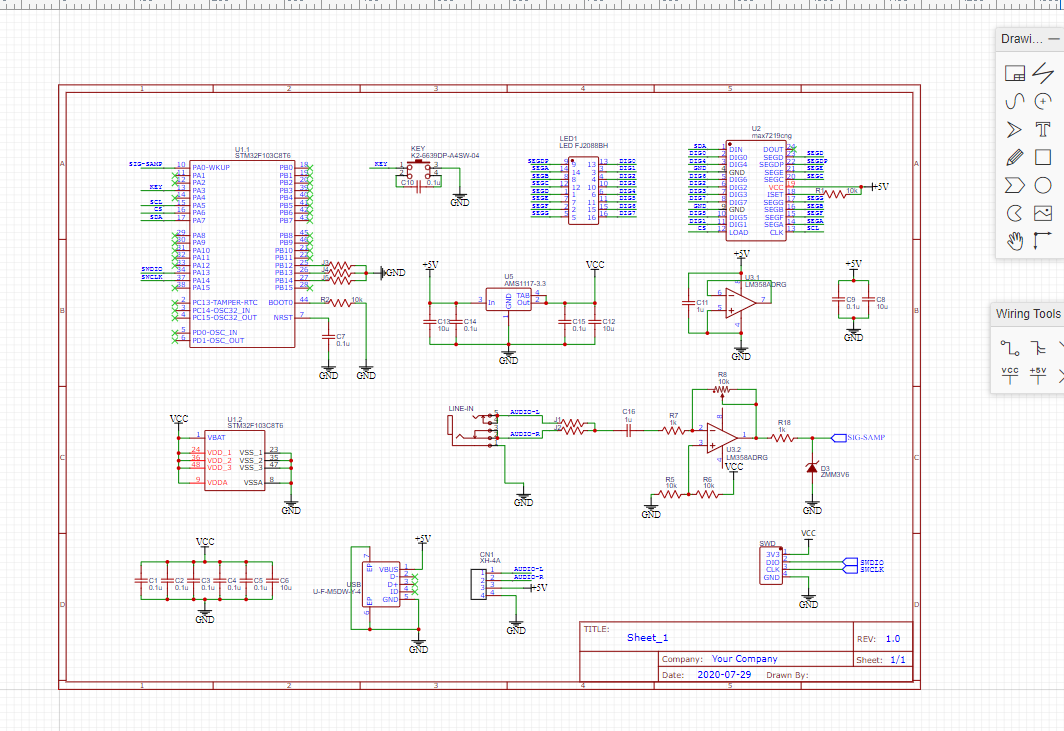Select the U-F-M5DW-Y-4 USB label
The width and height of the screenshot is (1064, 731).
click(x=337, y=592)
